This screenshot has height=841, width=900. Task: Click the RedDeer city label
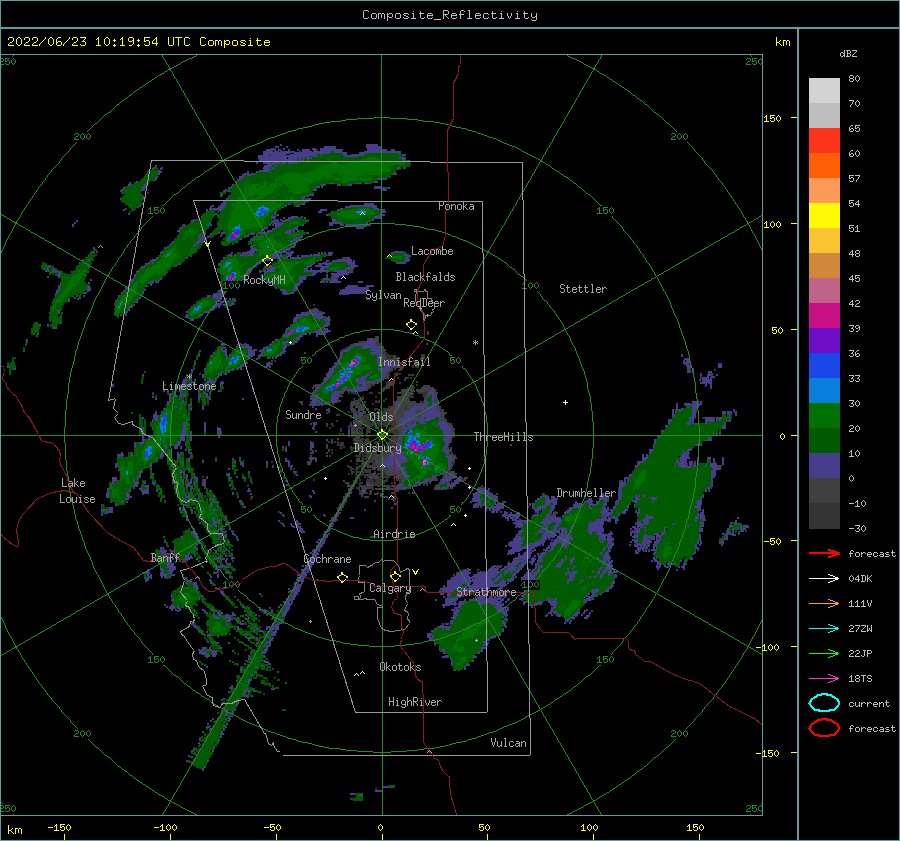click(x=424, y=303)
